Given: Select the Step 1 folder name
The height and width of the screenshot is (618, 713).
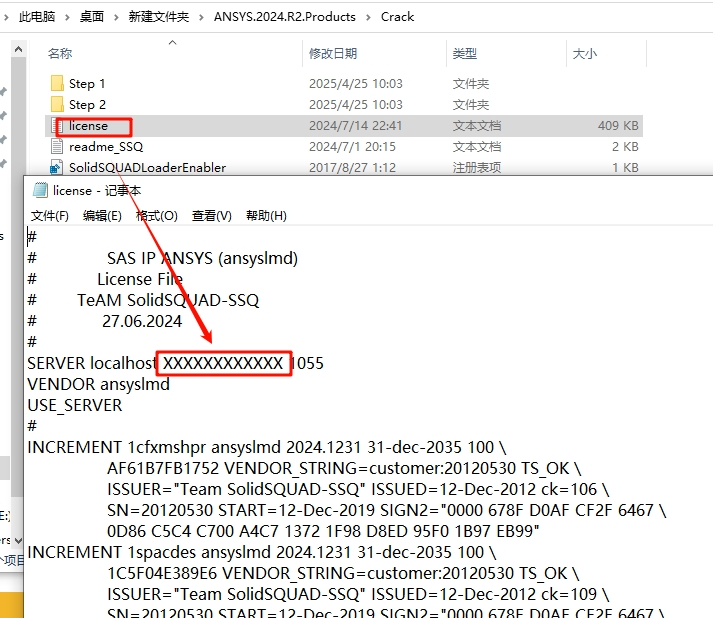Looking at the screenshot, I should [87, 84].
